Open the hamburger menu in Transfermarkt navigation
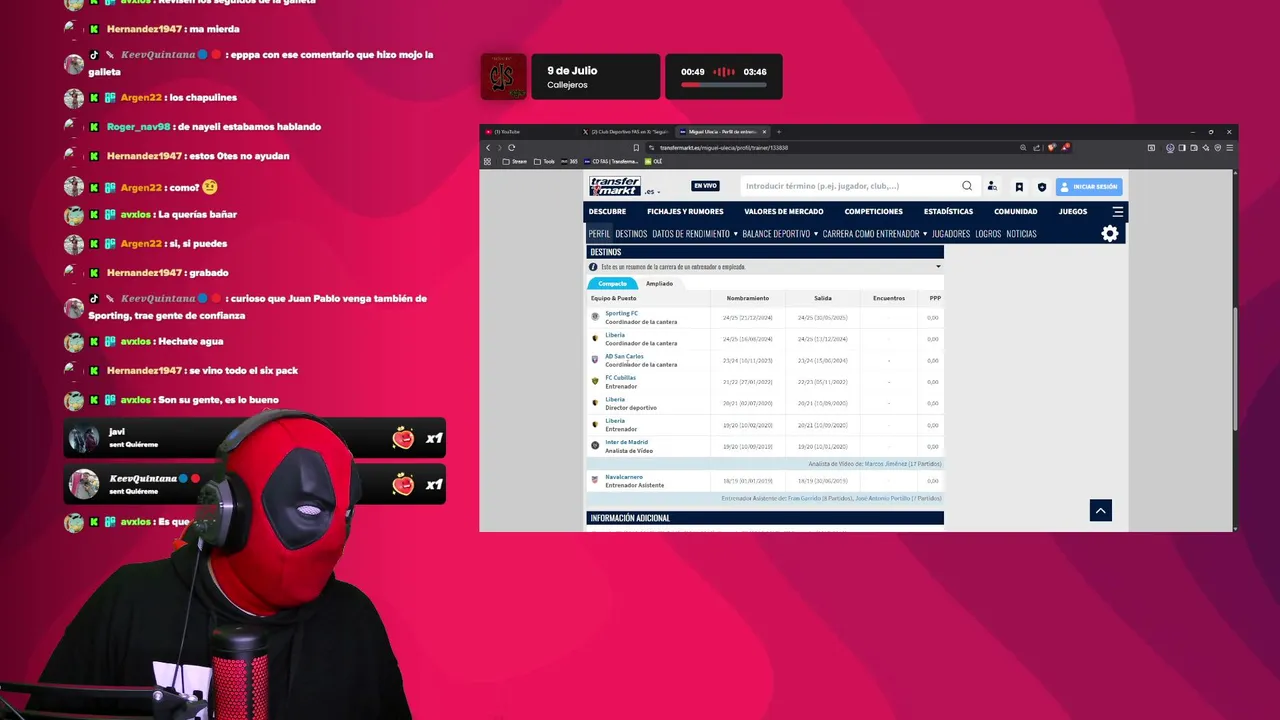Image resolution: width=1280 pixels, height=720 pixels. 1118,212
